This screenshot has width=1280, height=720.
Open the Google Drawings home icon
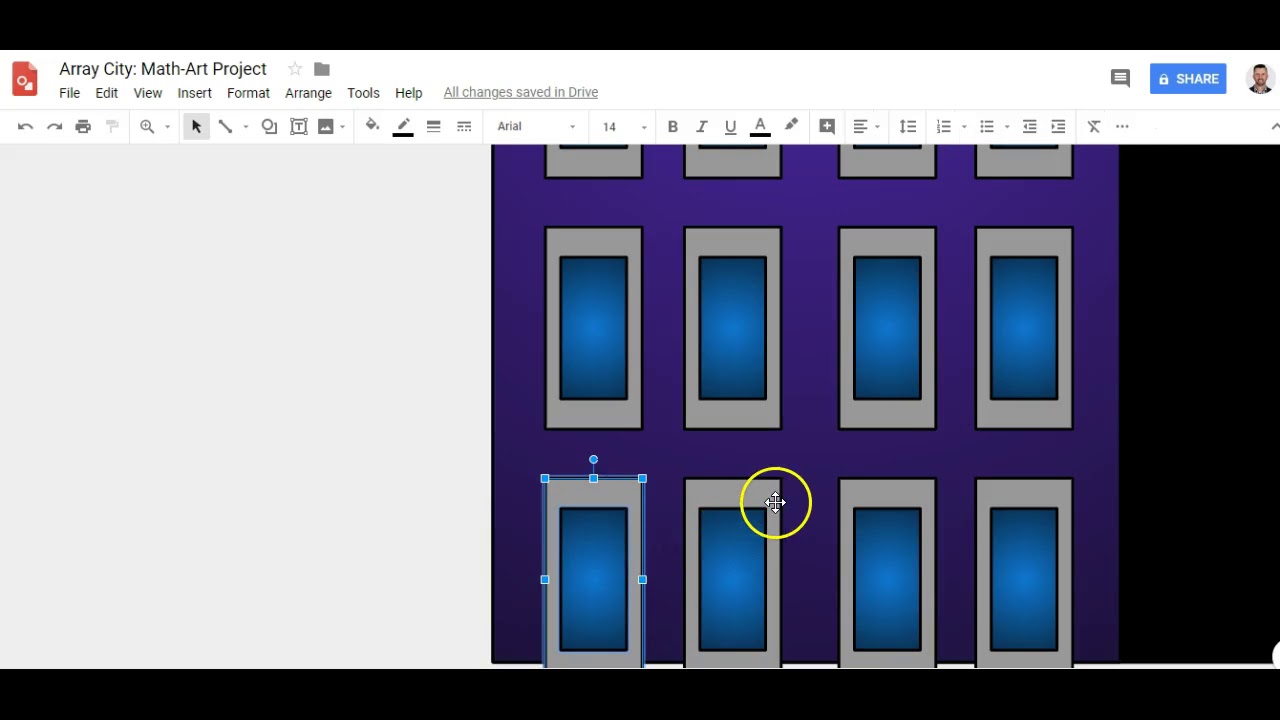point(25,79)
